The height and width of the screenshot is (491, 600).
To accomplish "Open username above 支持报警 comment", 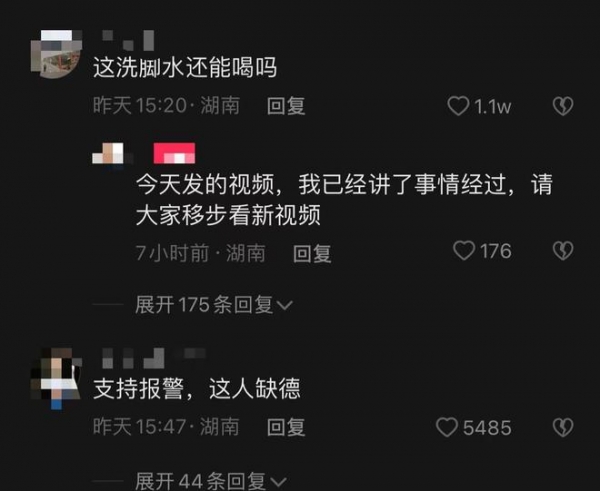I will (x=154, y=358).
